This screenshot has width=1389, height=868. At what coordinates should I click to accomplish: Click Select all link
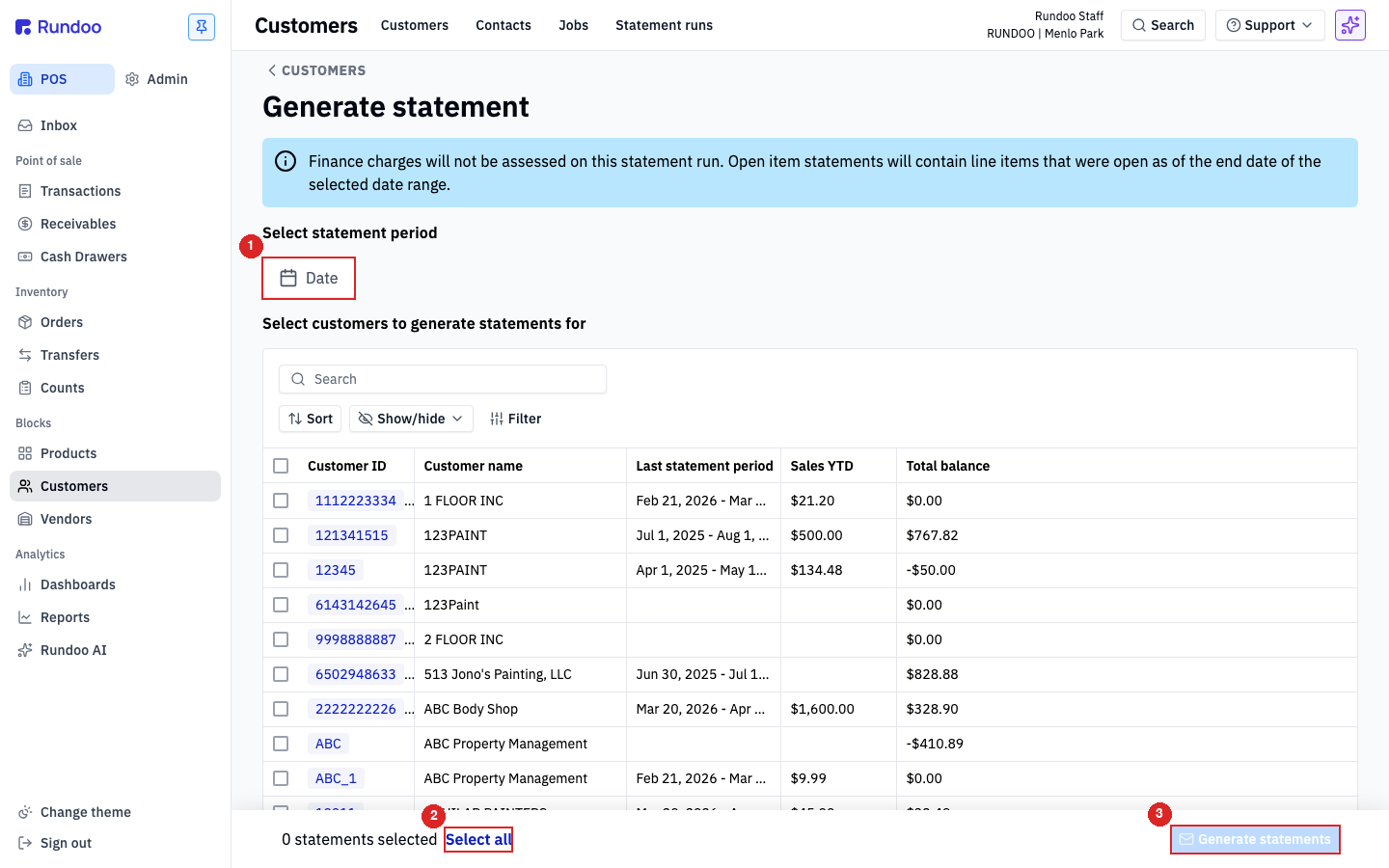click(477, 839)
